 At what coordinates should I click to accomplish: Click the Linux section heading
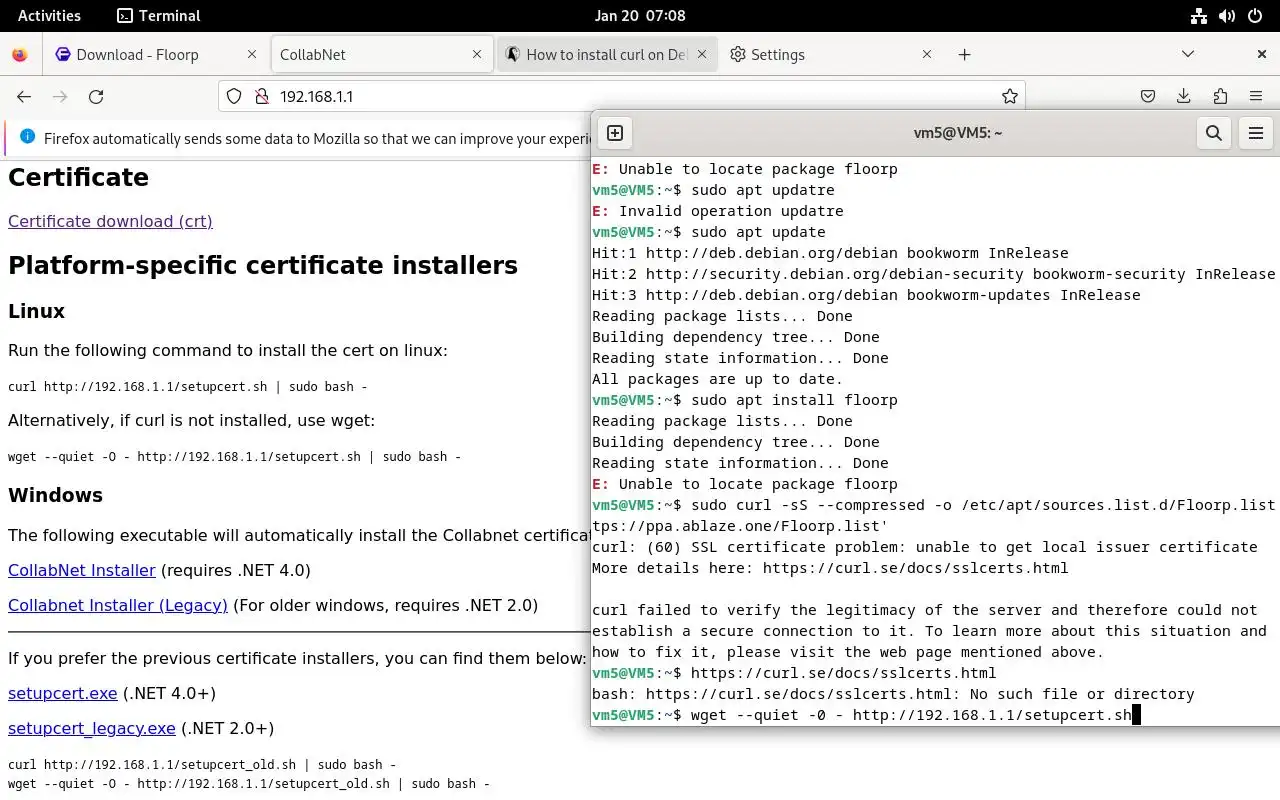[x=36, y=311]
